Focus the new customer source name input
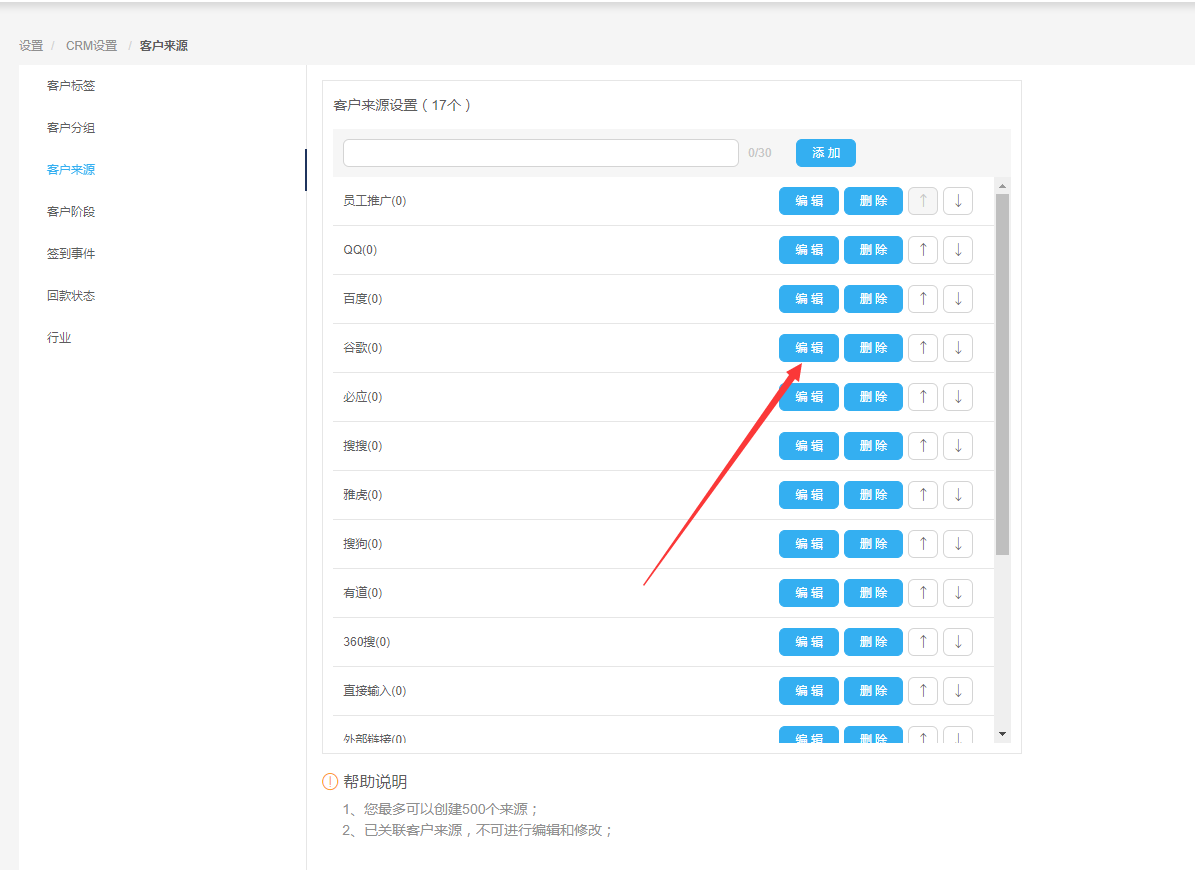 pyautogui.click(x=540, y=153)
